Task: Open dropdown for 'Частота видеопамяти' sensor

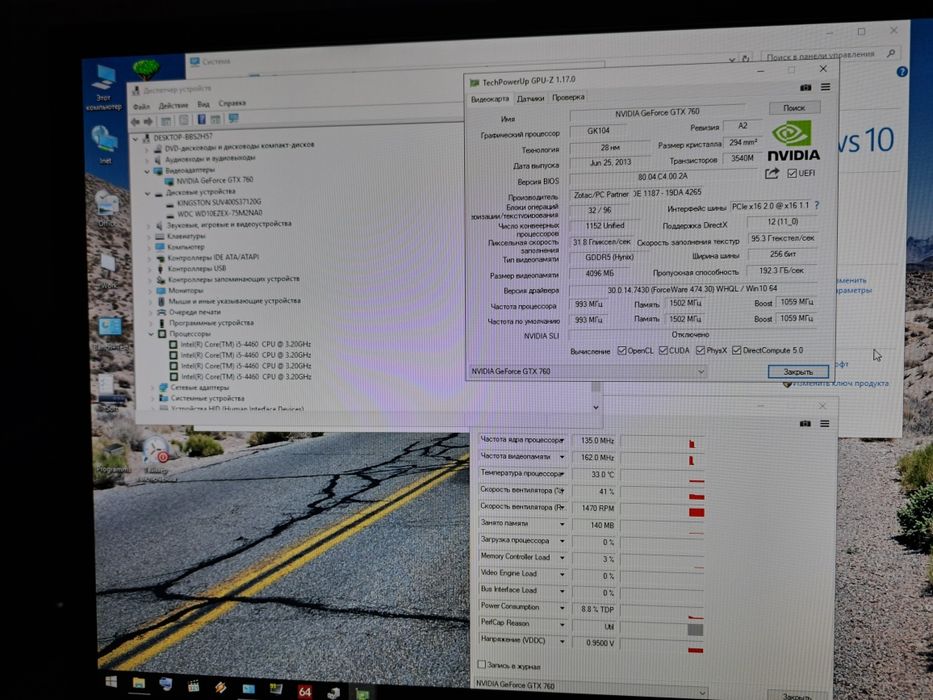Action: coord(562,457)
